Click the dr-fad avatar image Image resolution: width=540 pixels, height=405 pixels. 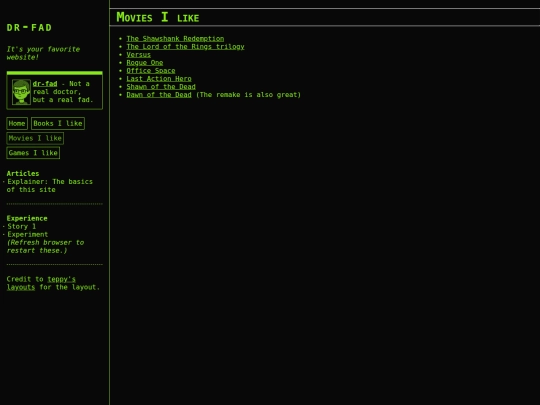(x=21, y=92)
